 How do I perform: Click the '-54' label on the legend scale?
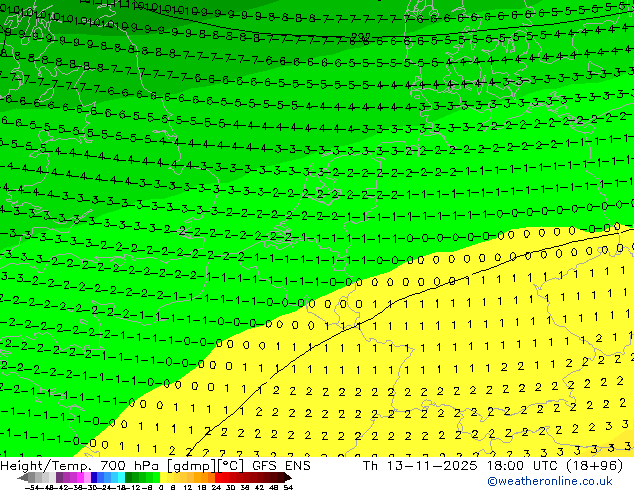(x=32, y=488)
